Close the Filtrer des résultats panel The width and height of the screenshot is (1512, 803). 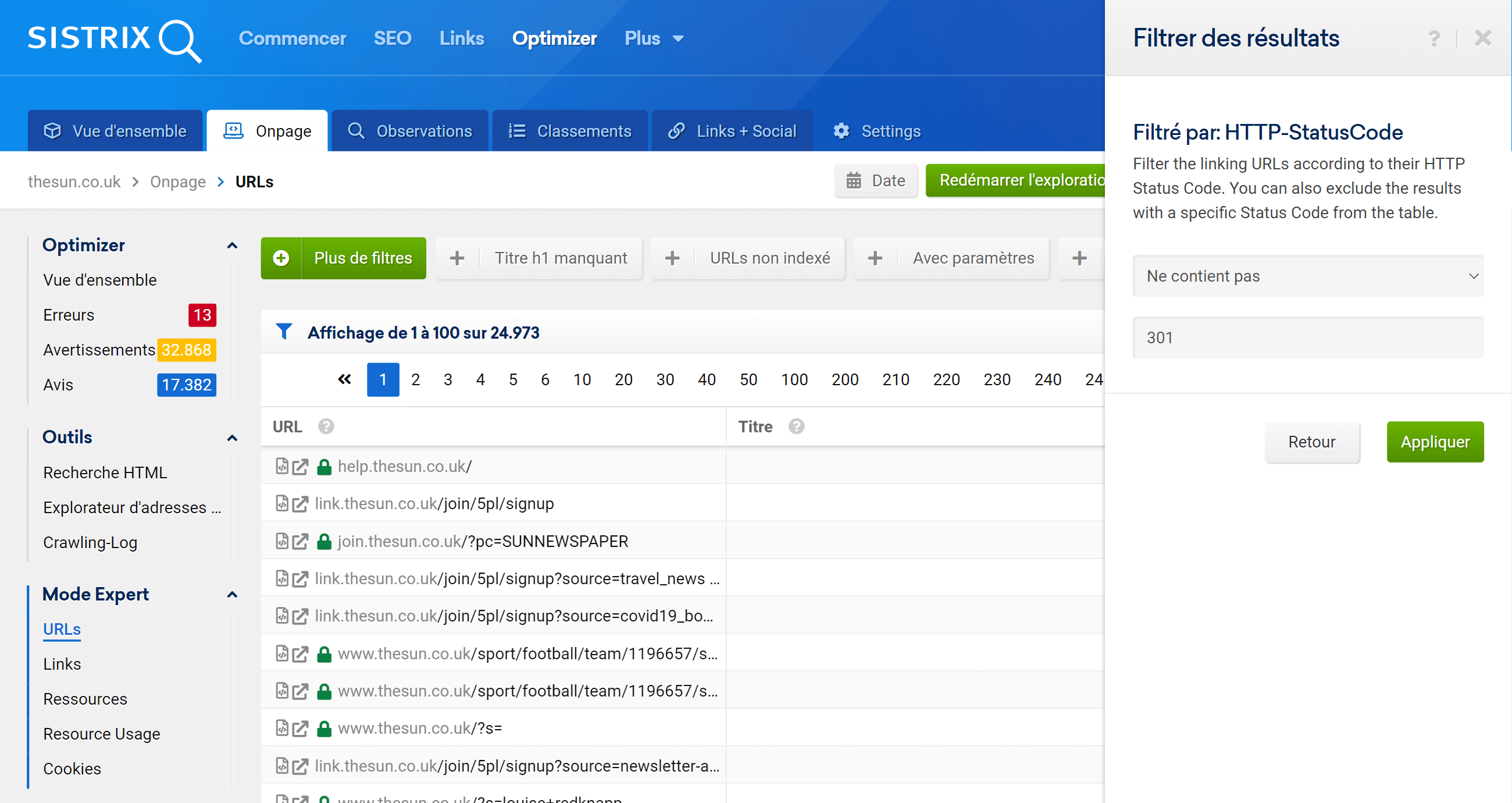[1483, 38]
